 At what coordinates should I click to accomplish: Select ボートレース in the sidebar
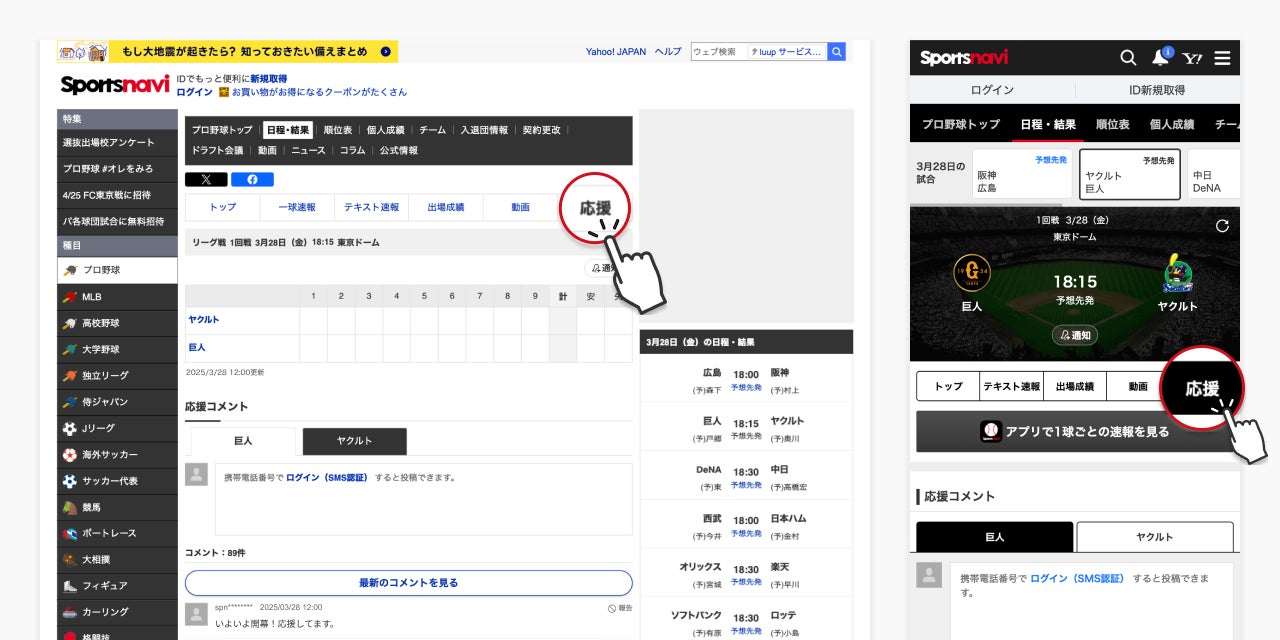click(117, 533)
